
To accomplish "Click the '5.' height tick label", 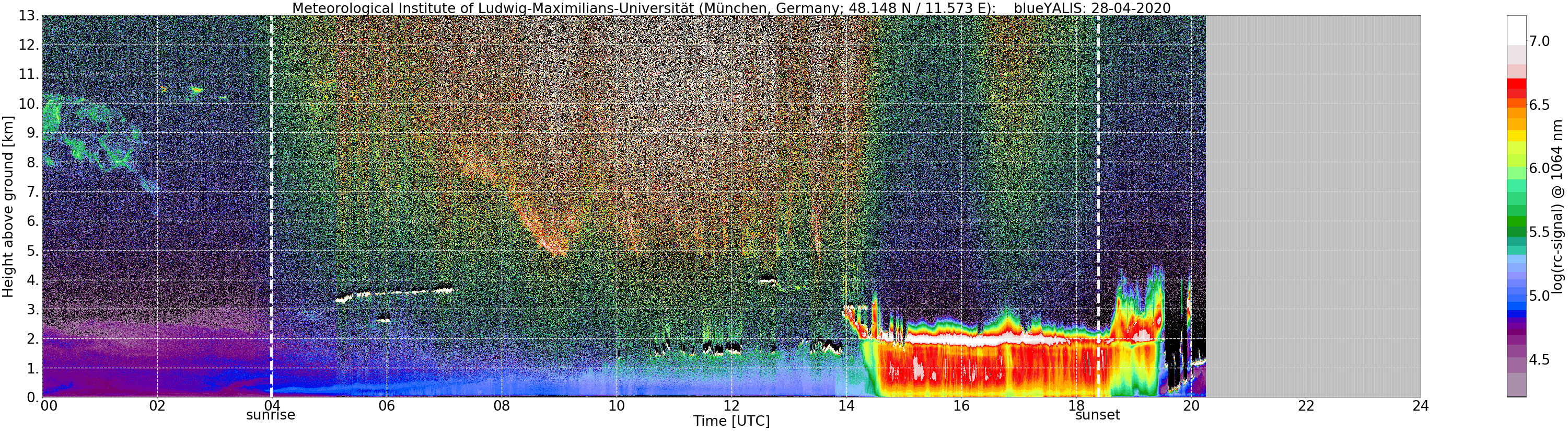I will coord(32,251).
